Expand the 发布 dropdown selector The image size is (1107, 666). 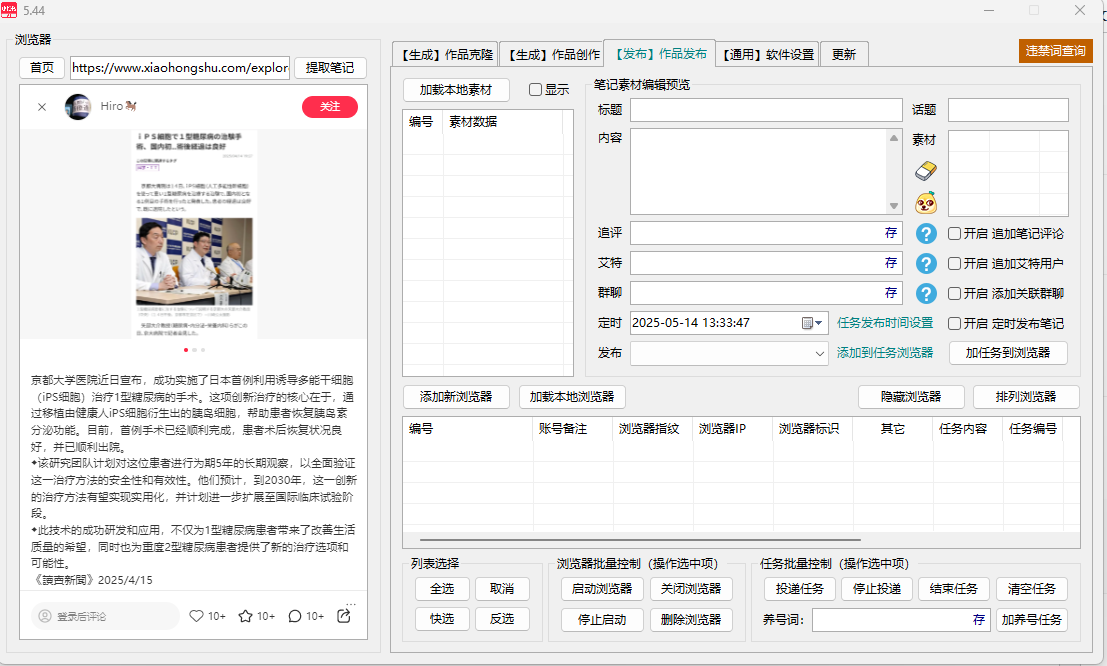point(818,352)
